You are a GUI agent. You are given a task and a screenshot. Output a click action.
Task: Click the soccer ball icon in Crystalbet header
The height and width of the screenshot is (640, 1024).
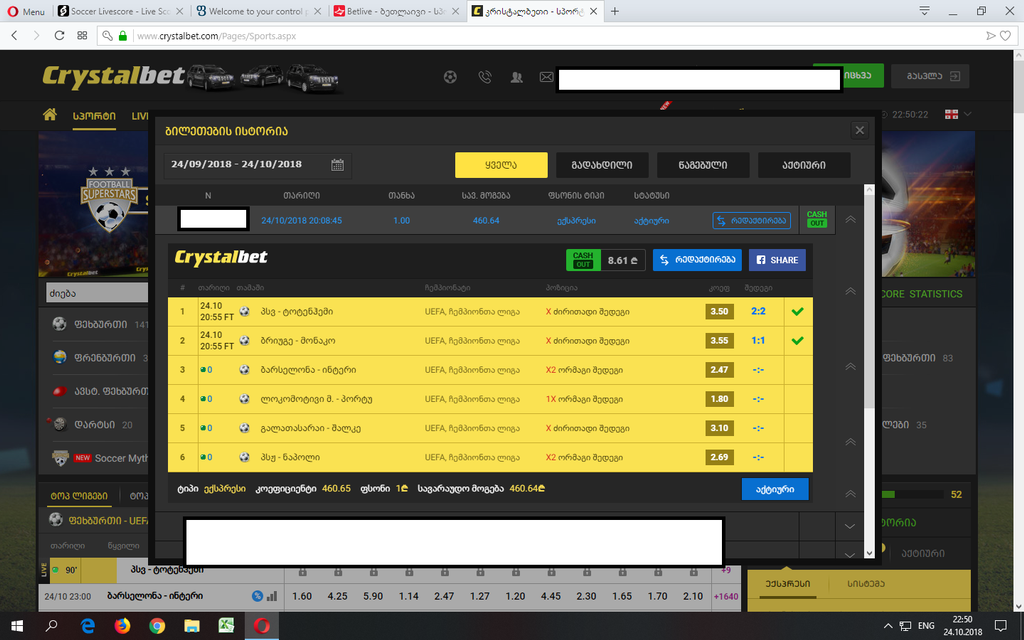(450, 77)
